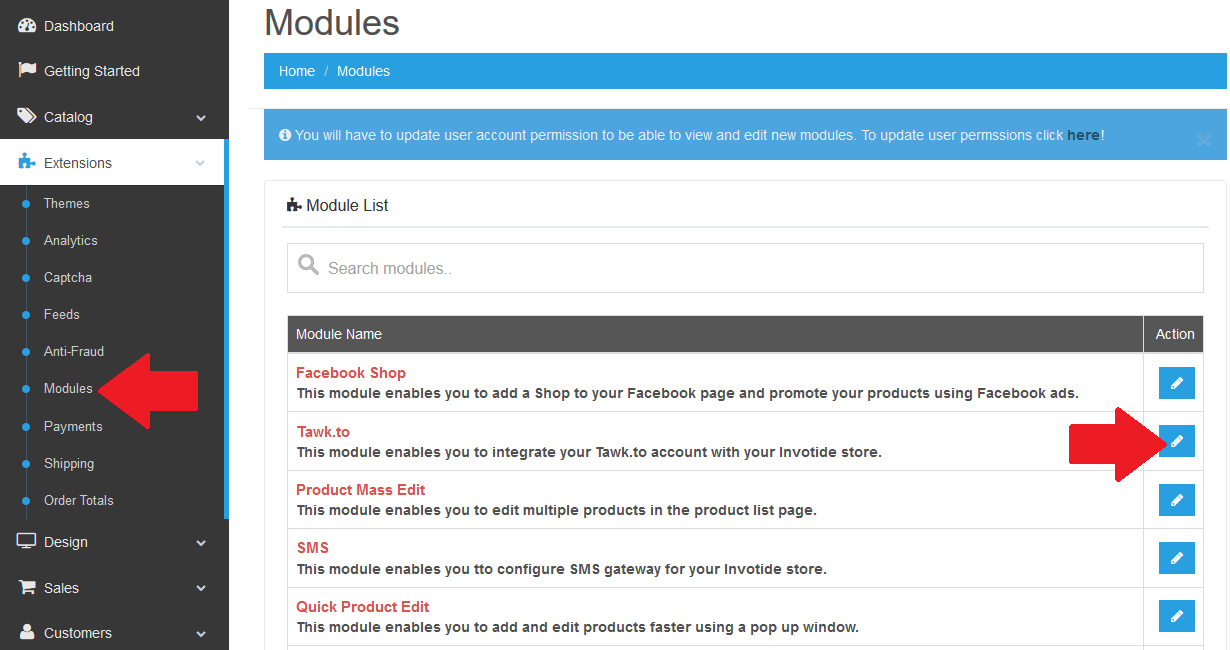The height and width of the screenshot is (650, 1230).
Task: Expand the Sales menu chevron
Action: click(x=201, y=589)
